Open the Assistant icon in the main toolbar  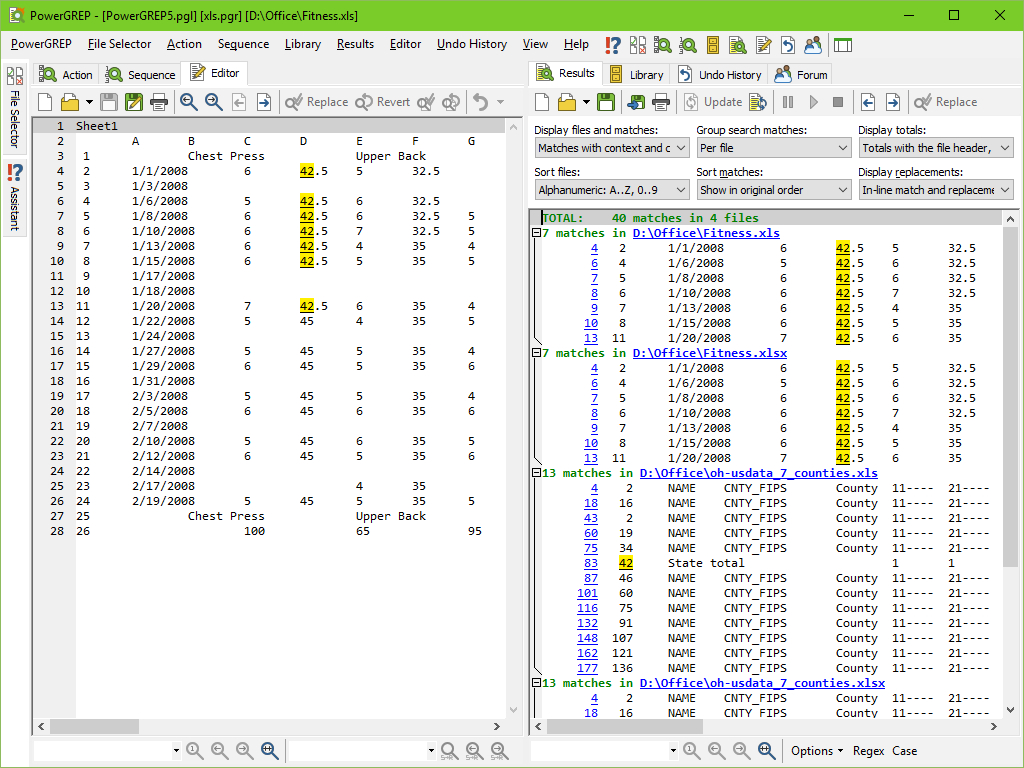pos(613,45)
